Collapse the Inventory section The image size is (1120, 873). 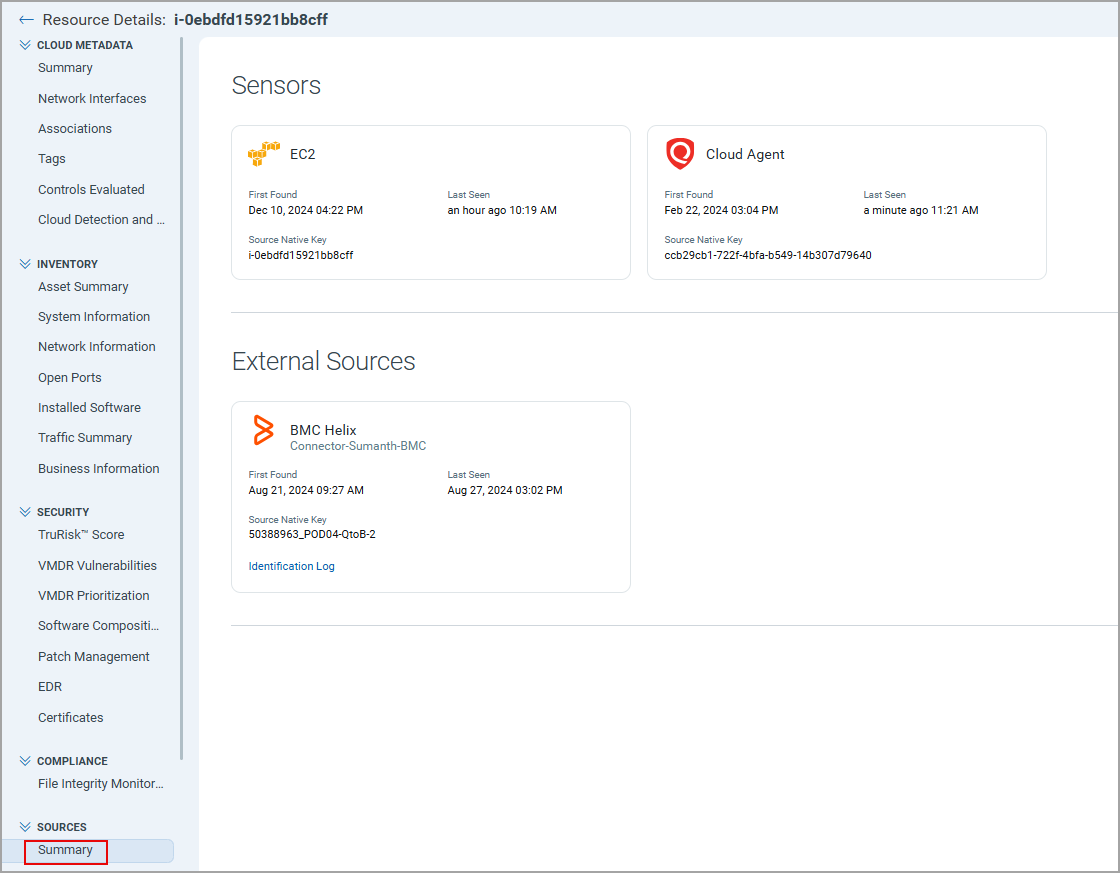[x=25, y=264]
